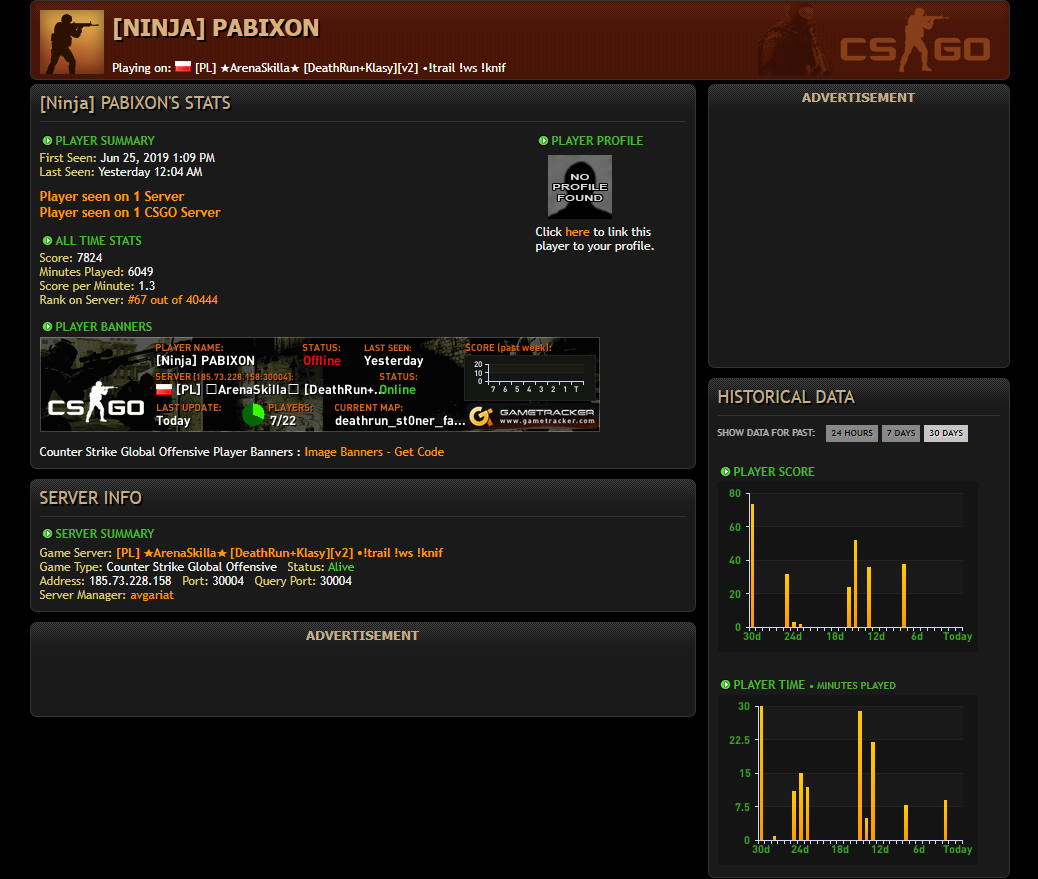Screen dimensions: 1038x879
Task: Select the 30 Days data range
Action: point(945,433)
